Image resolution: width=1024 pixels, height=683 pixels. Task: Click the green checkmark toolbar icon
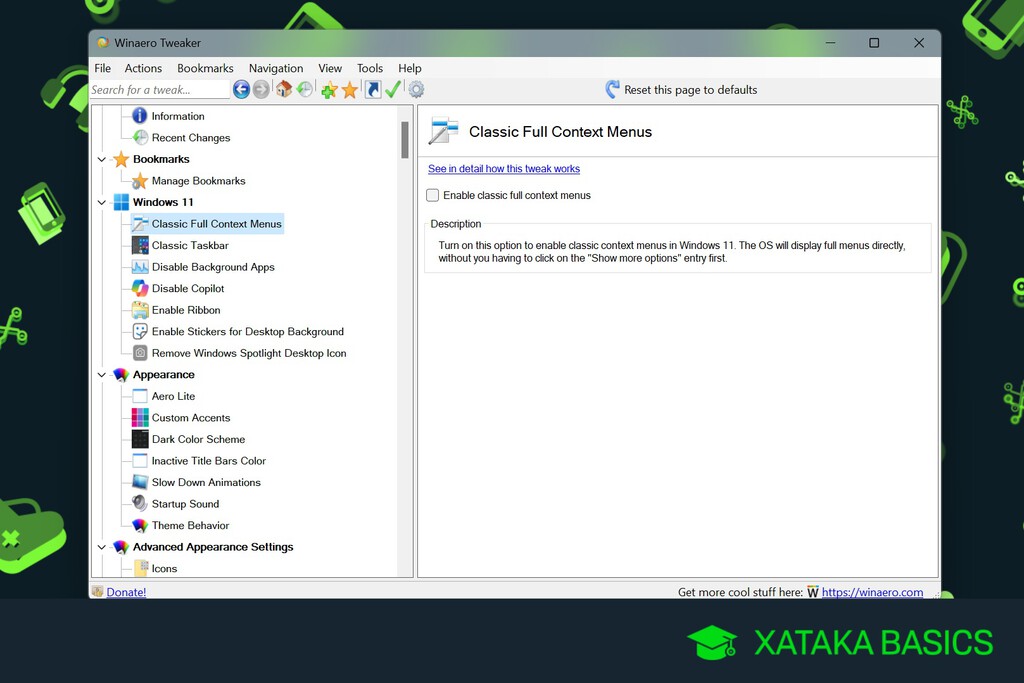click(x=393, y=90)
